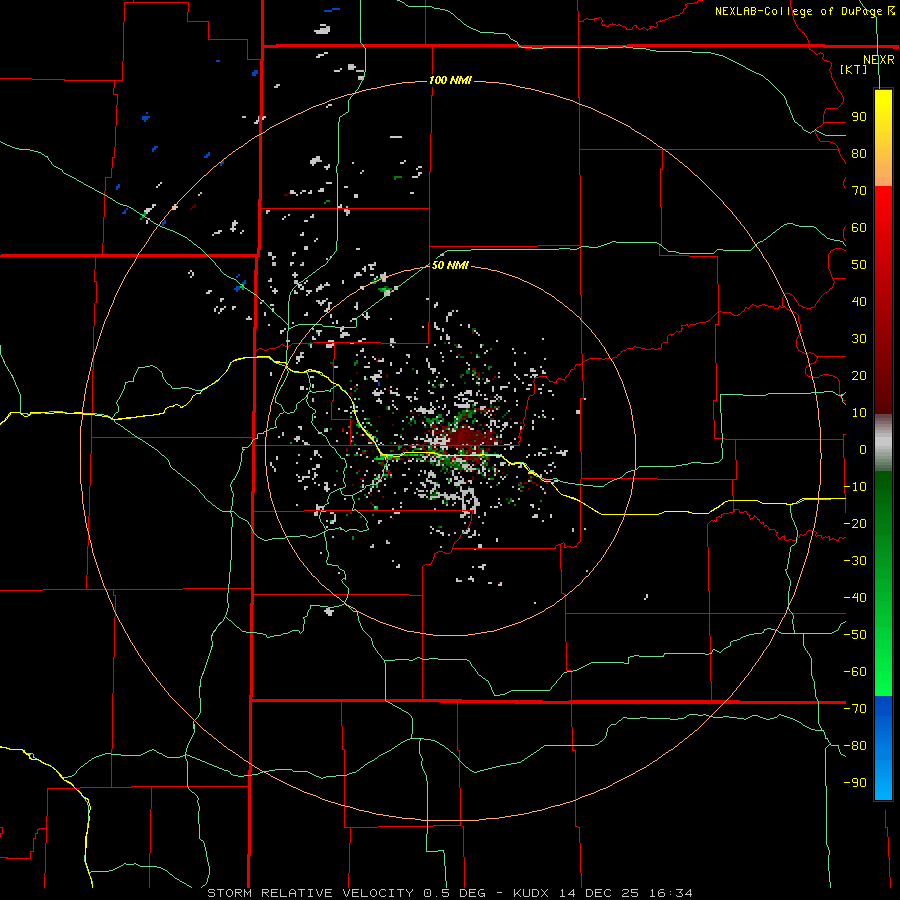This screenshot has width=900, height=900.
Task: Click the -20 value on velocity scale
Action: point(855,523)
